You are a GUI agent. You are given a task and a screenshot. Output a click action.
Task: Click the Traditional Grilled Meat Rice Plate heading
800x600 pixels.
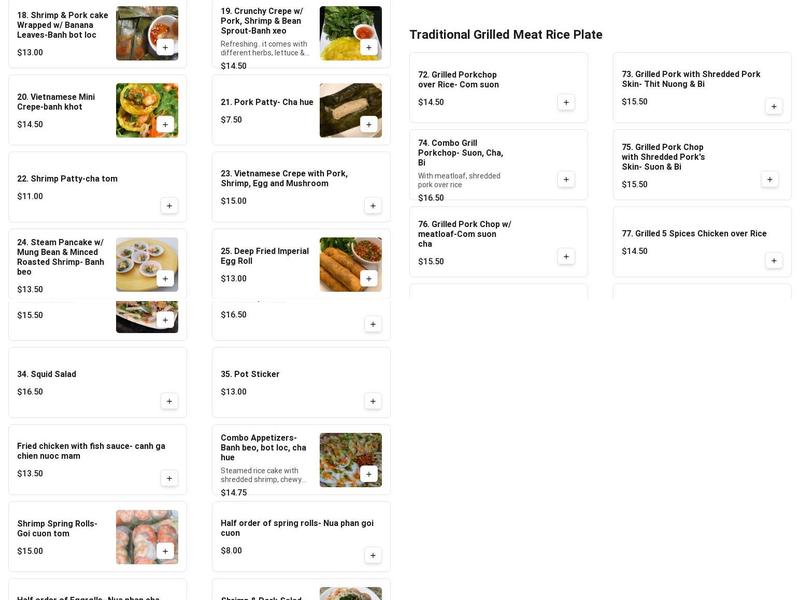(505, 34)
